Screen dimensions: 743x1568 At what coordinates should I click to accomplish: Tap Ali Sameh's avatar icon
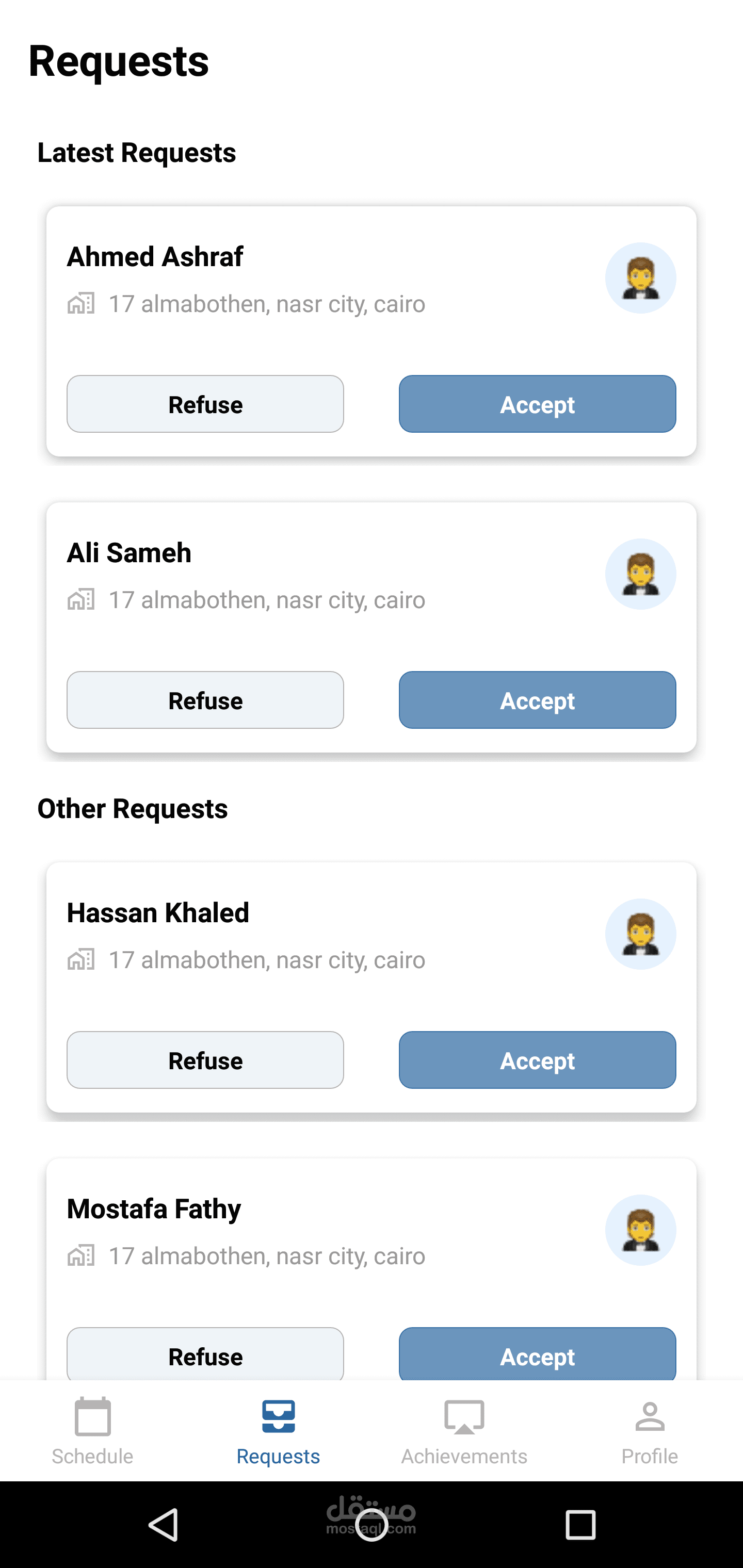tap(640, 574)
